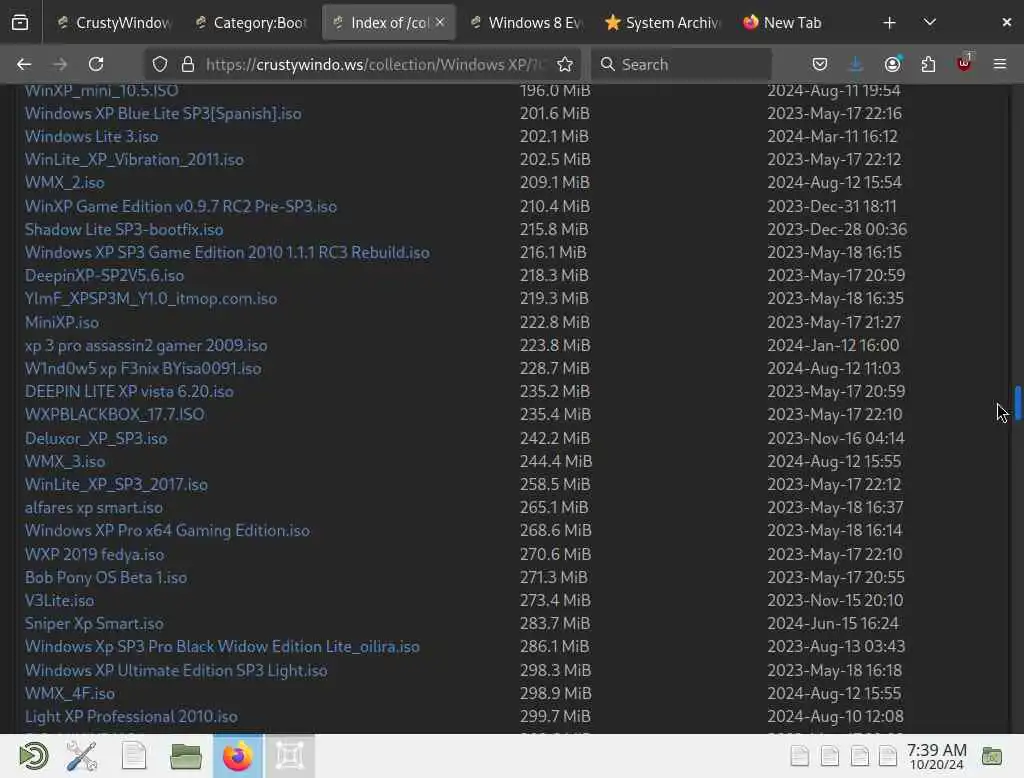Download Sniper Xp Smart.iso
1024x778 pixels.
[94, 624]
